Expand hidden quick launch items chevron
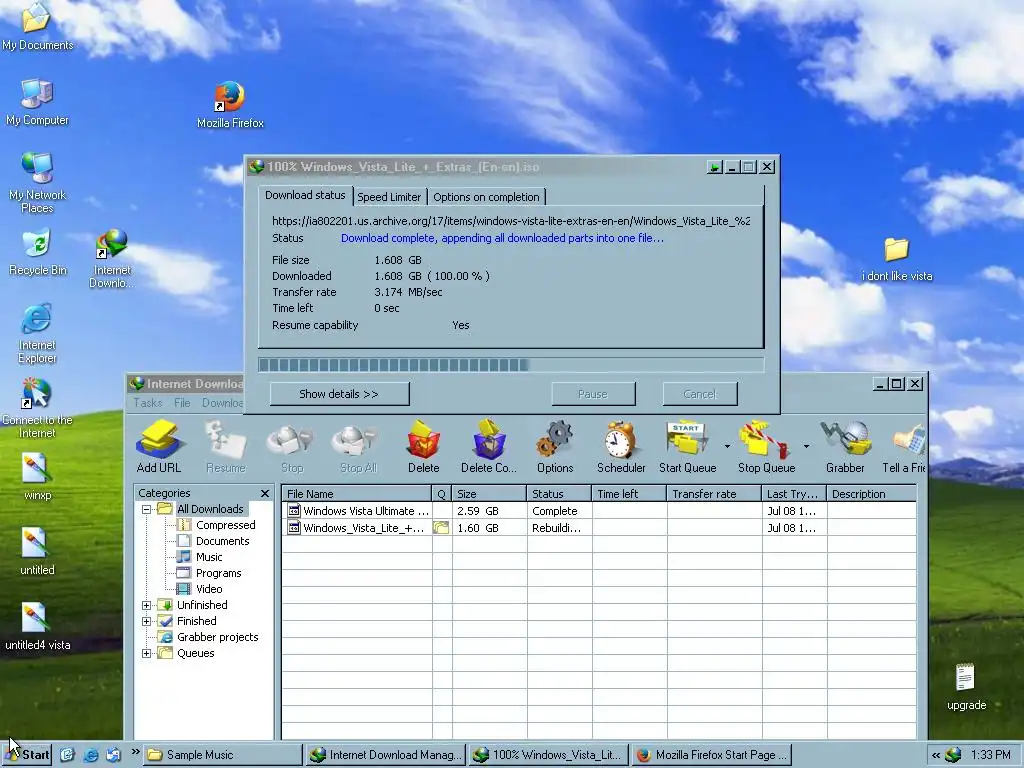The image size is (1024, 768). point(135,752)
